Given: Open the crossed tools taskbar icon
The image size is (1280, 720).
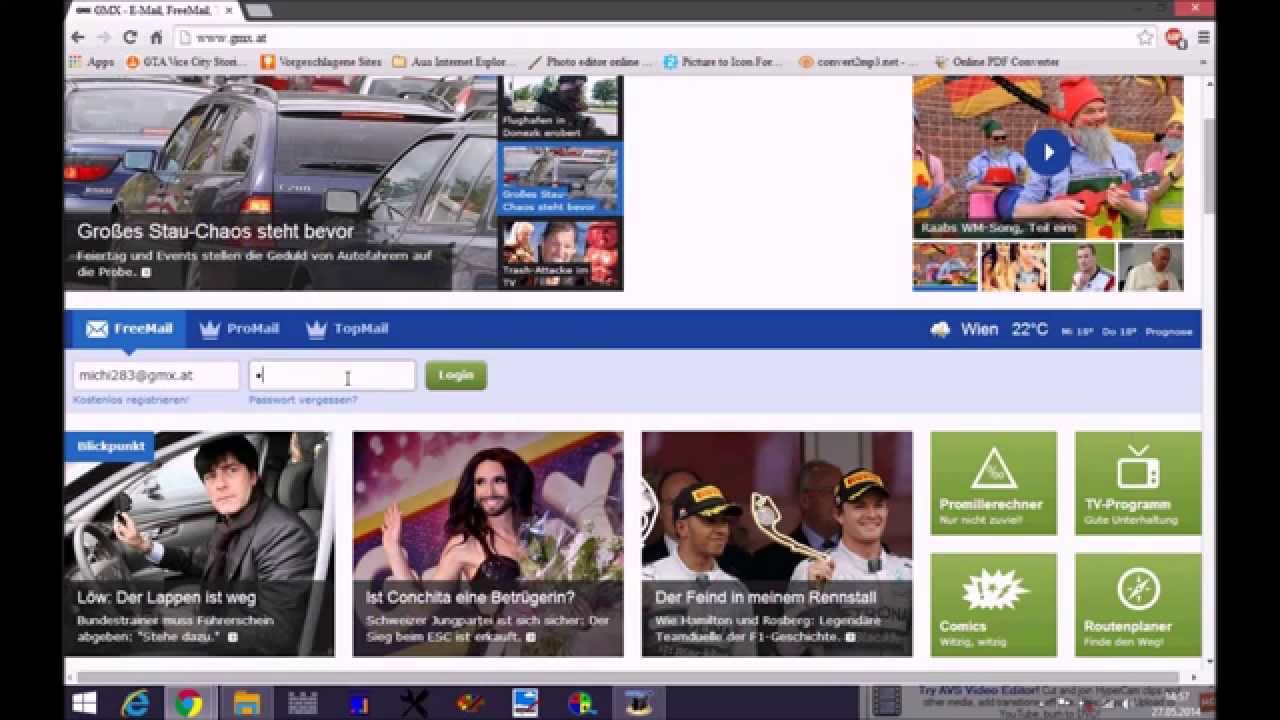Looking at the screenshot, I should click(414, 703).
